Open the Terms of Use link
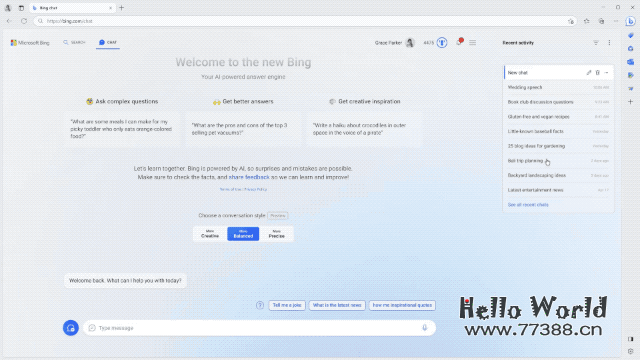The image size is (640, 360). pos(231,189)
